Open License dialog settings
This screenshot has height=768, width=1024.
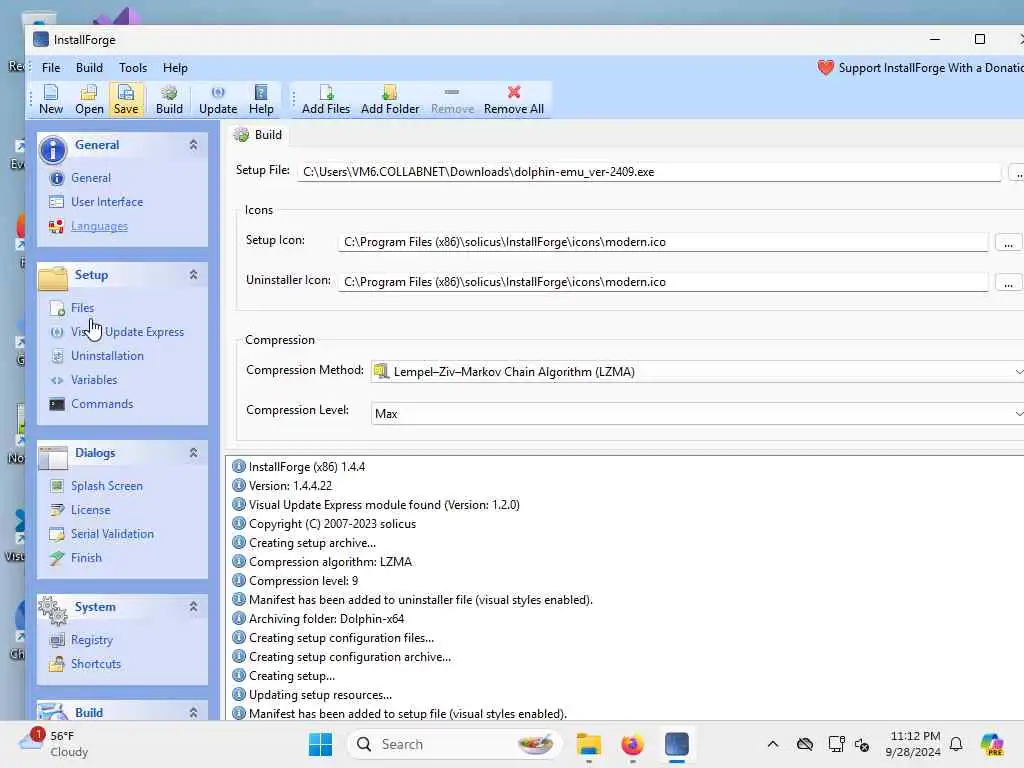pyautogui.click(x=91, y=510)
